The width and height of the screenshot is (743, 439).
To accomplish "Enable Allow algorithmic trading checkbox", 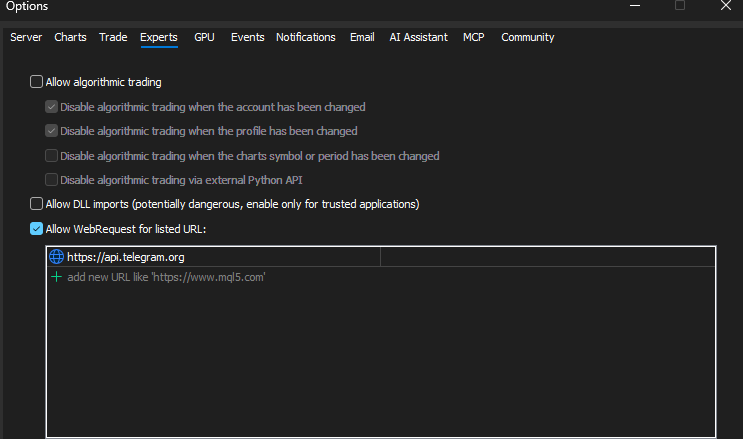I will (36, 82).
